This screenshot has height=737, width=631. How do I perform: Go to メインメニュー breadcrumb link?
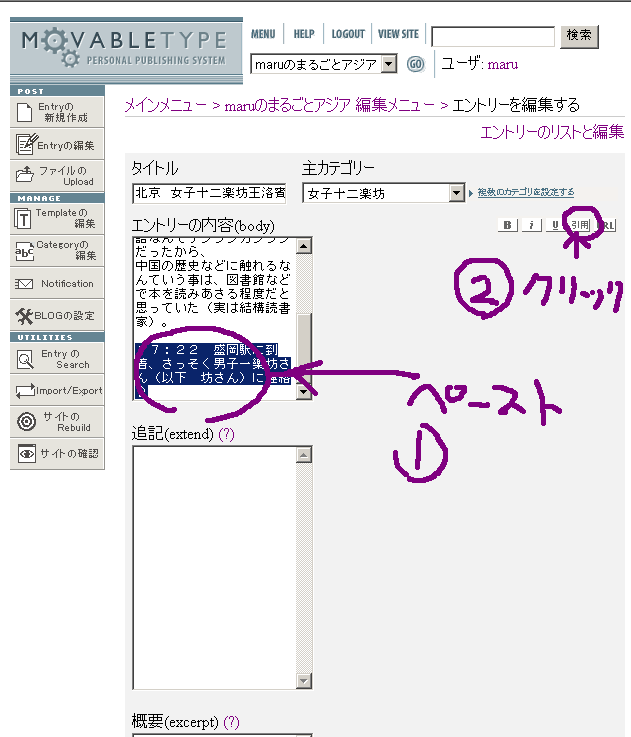coord(165,105)
